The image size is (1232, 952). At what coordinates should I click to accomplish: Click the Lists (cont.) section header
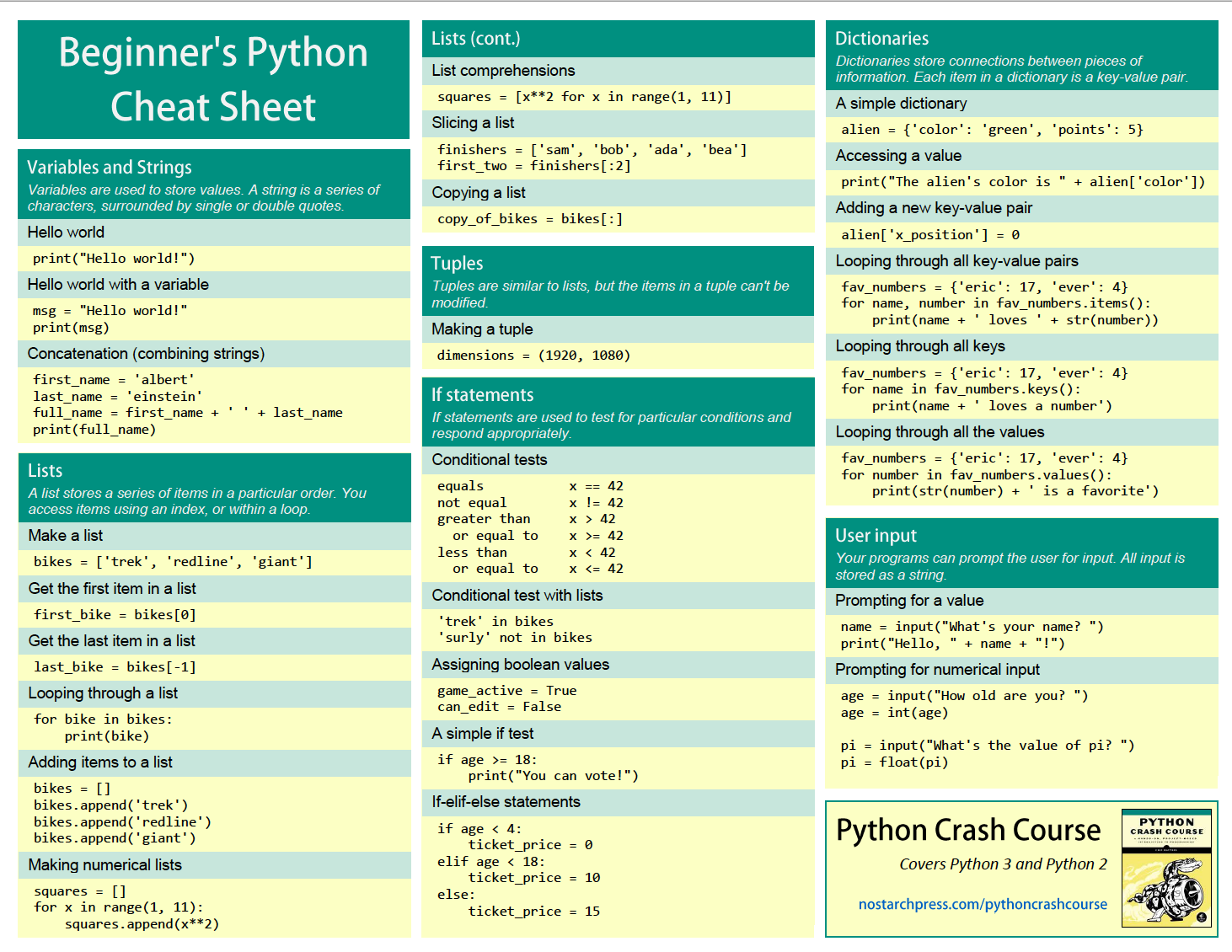point(475,38)
